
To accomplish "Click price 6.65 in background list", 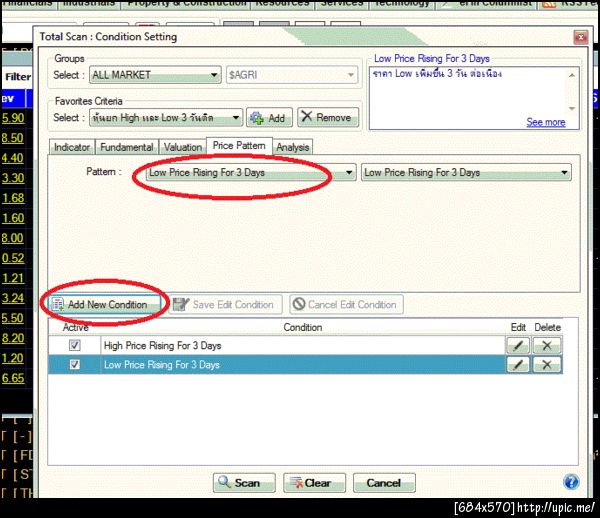I will pos(13,378).
